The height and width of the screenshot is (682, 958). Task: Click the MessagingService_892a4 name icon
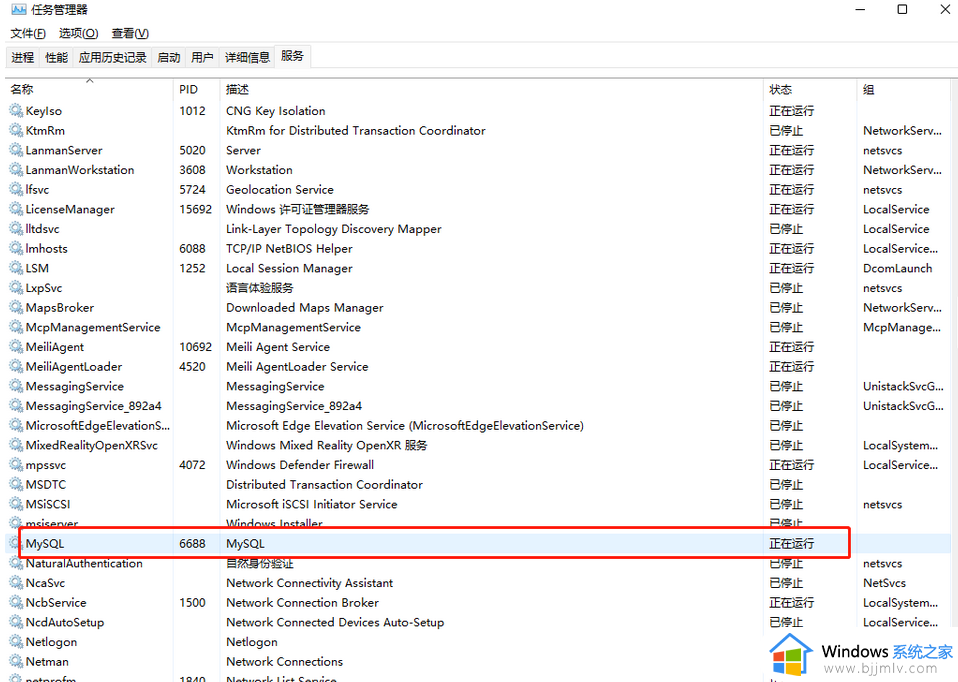click(16, 406)
